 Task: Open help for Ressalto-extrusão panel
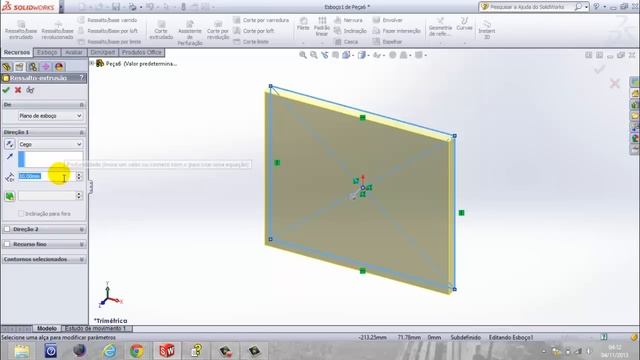81,78
